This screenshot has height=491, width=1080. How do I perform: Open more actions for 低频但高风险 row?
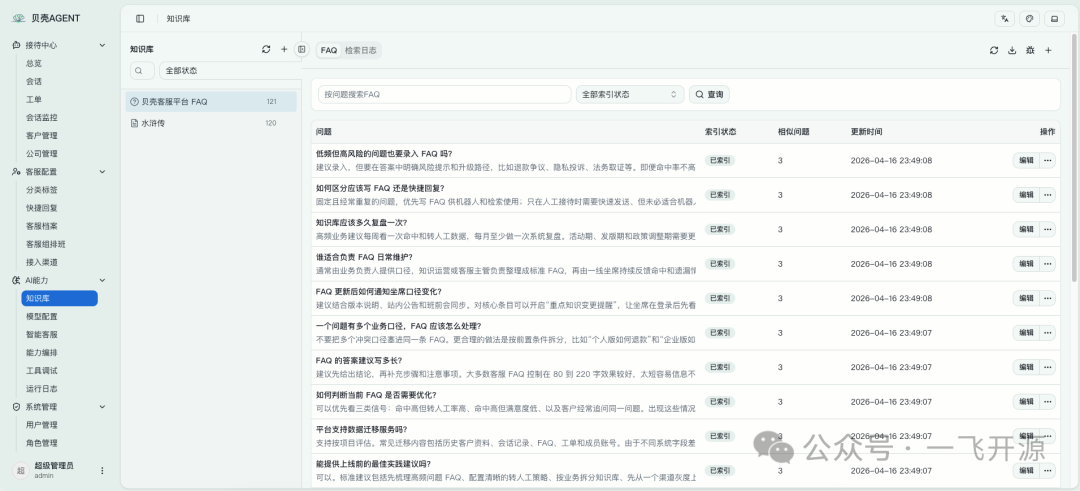[x=1048, y=160]
